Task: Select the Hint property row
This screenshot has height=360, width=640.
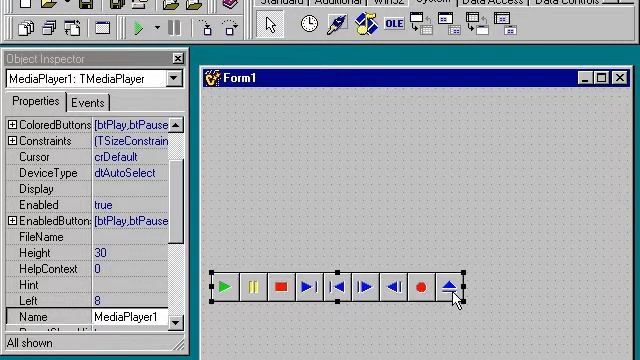Action: point(87,285)
